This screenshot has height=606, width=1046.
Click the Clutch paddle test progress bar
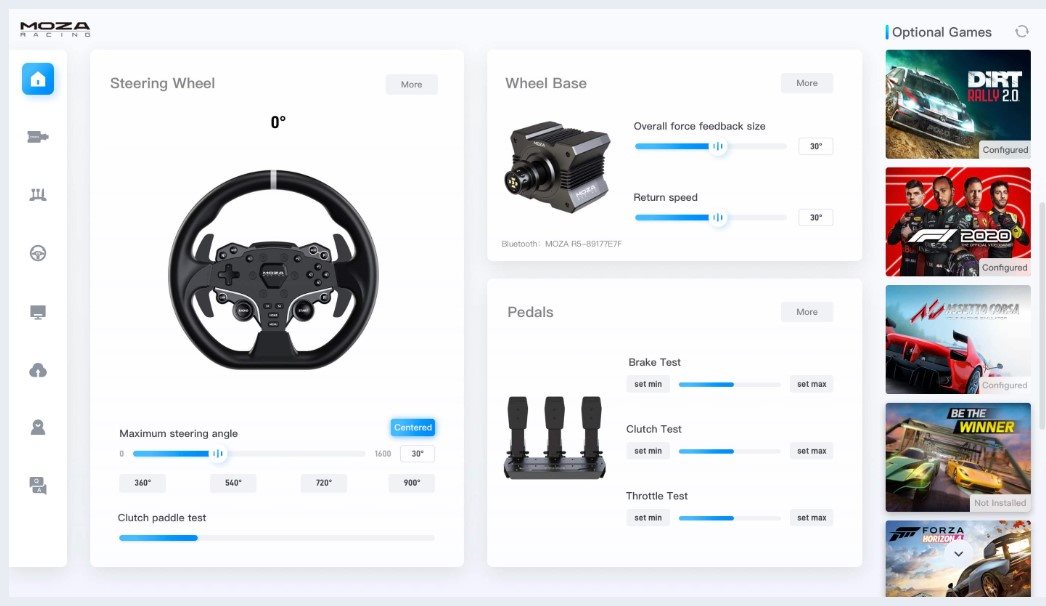(x=277, y=537)
